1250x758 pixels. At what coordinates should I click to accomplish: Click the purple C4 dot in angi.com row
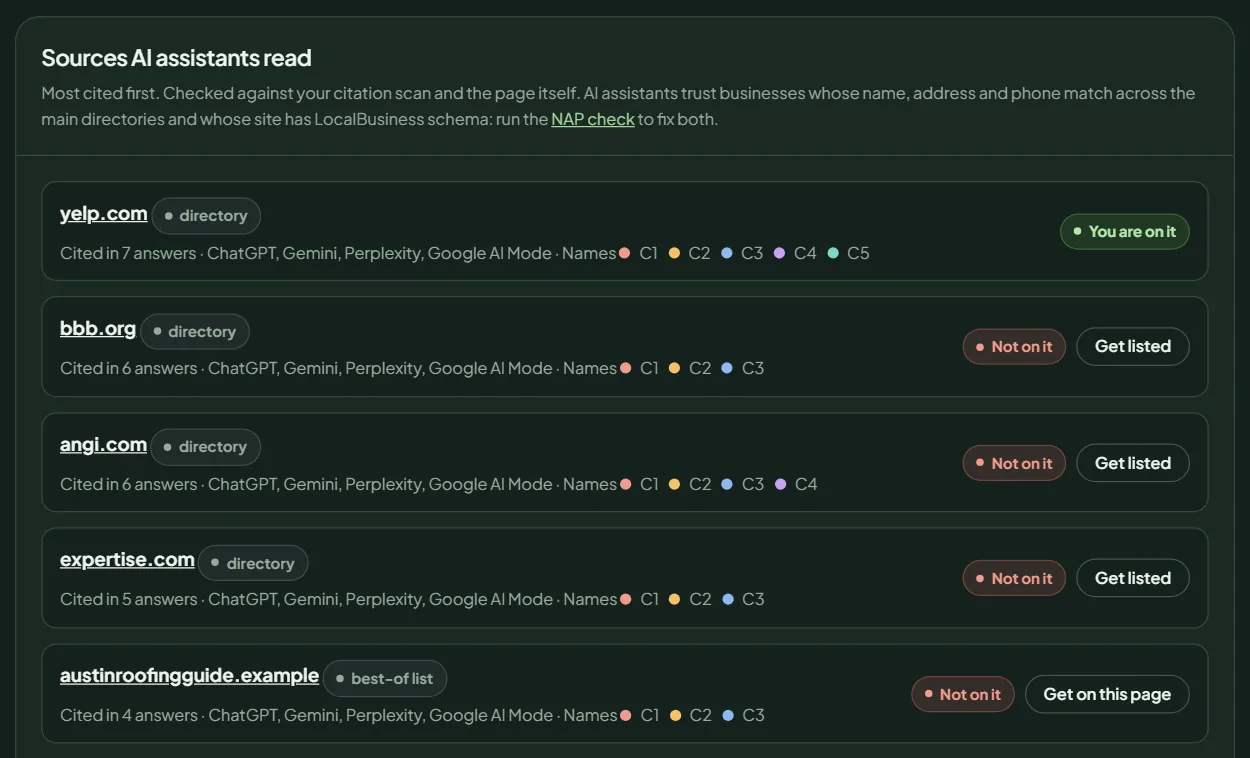781,484
